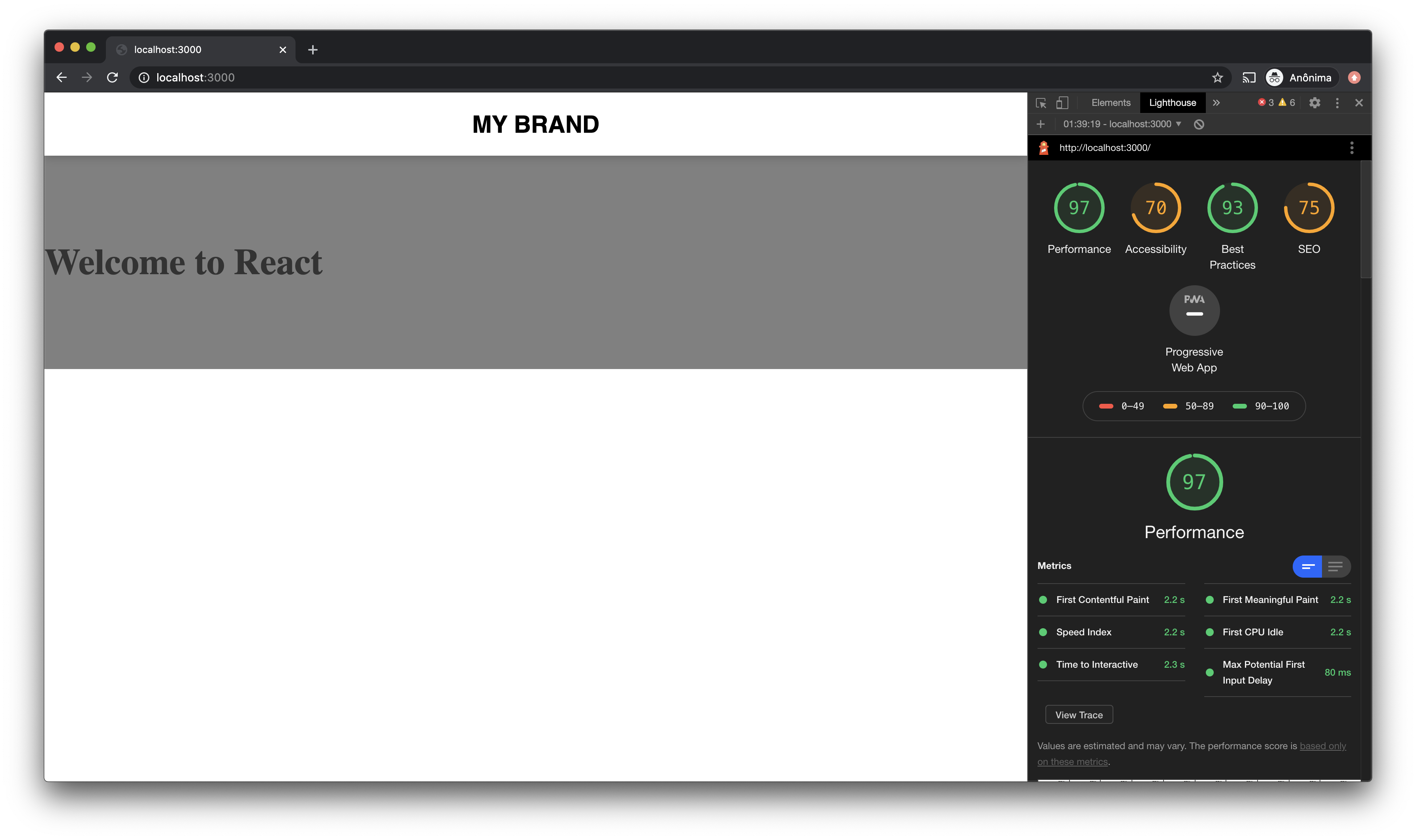Reload the localhost page
The width and height of the screenshot is (1416, 840).
click(x=113, y=77)
